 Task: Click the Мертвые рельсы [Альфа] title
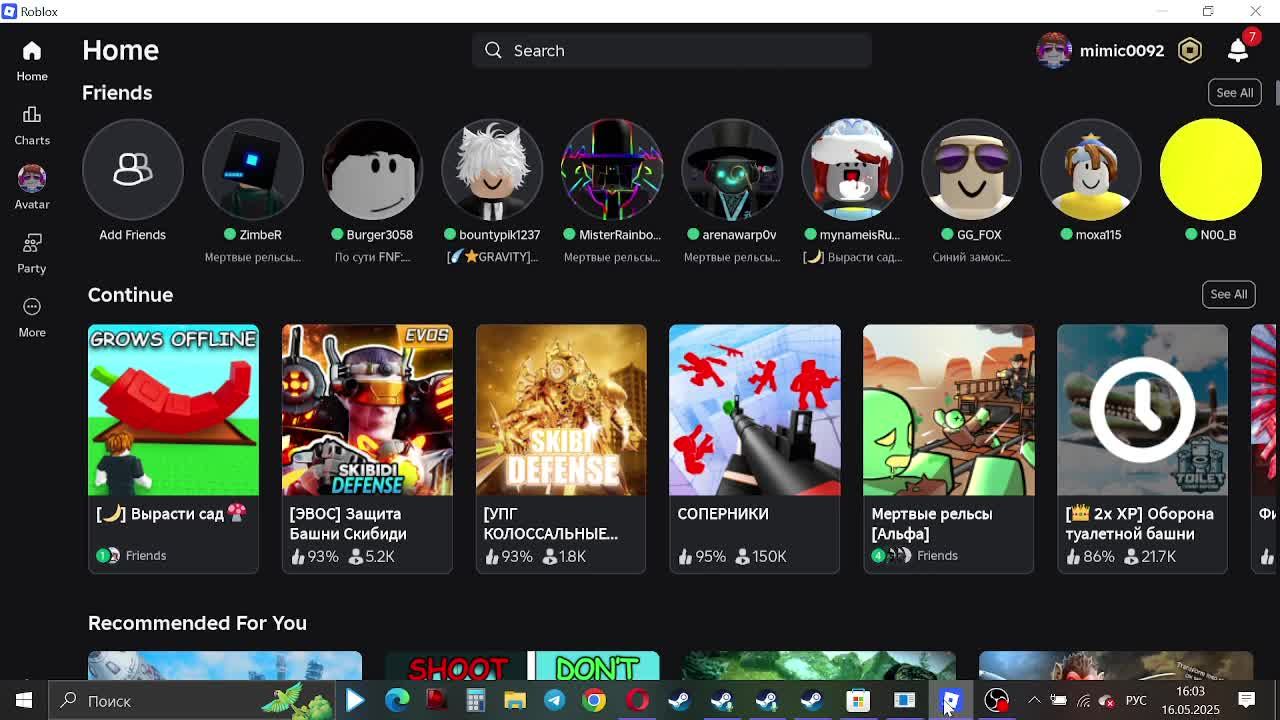click(932, 524)
